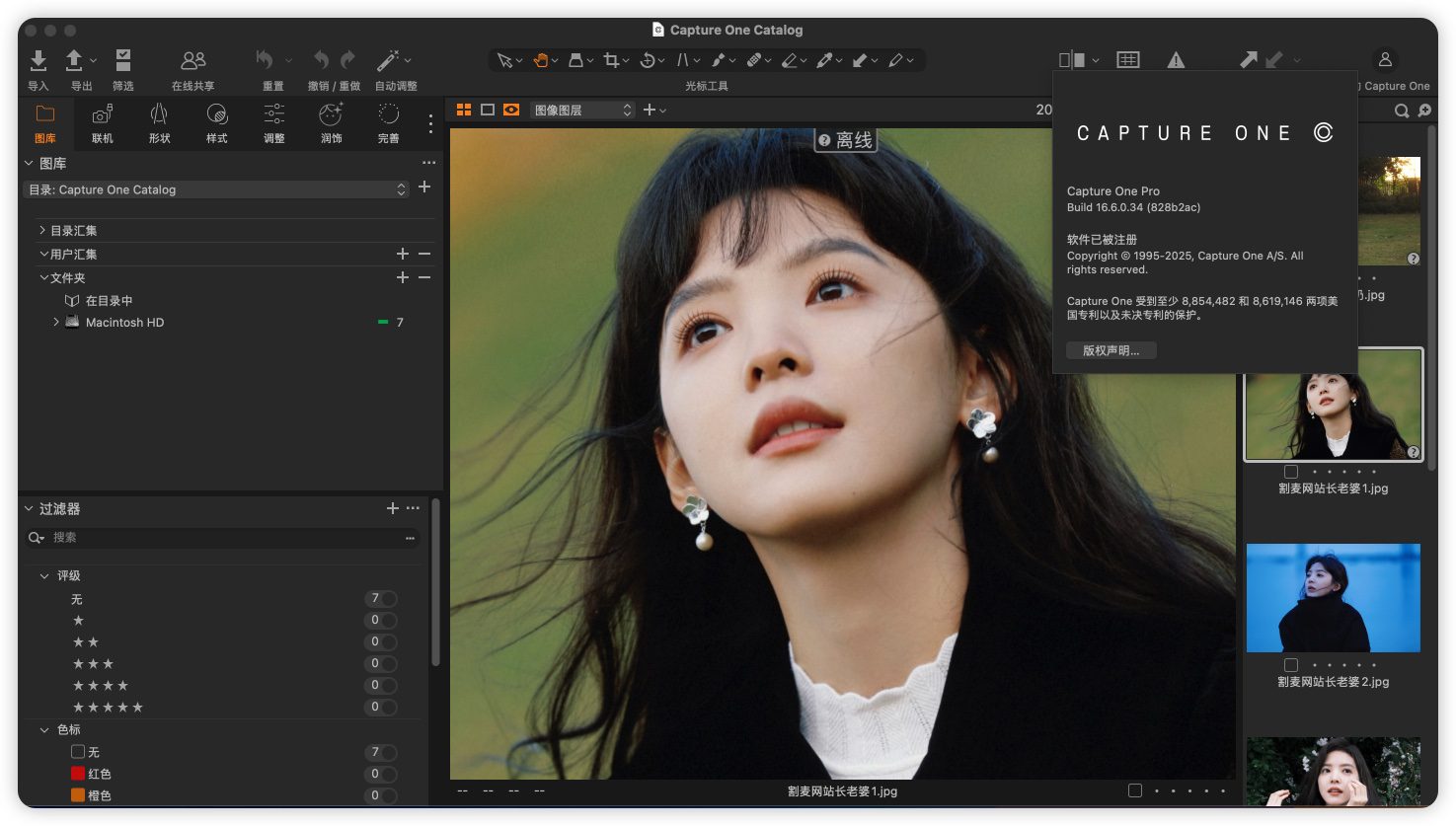
Task: Collapse the Rating (评级) filter group
Action: click(44, 575)
